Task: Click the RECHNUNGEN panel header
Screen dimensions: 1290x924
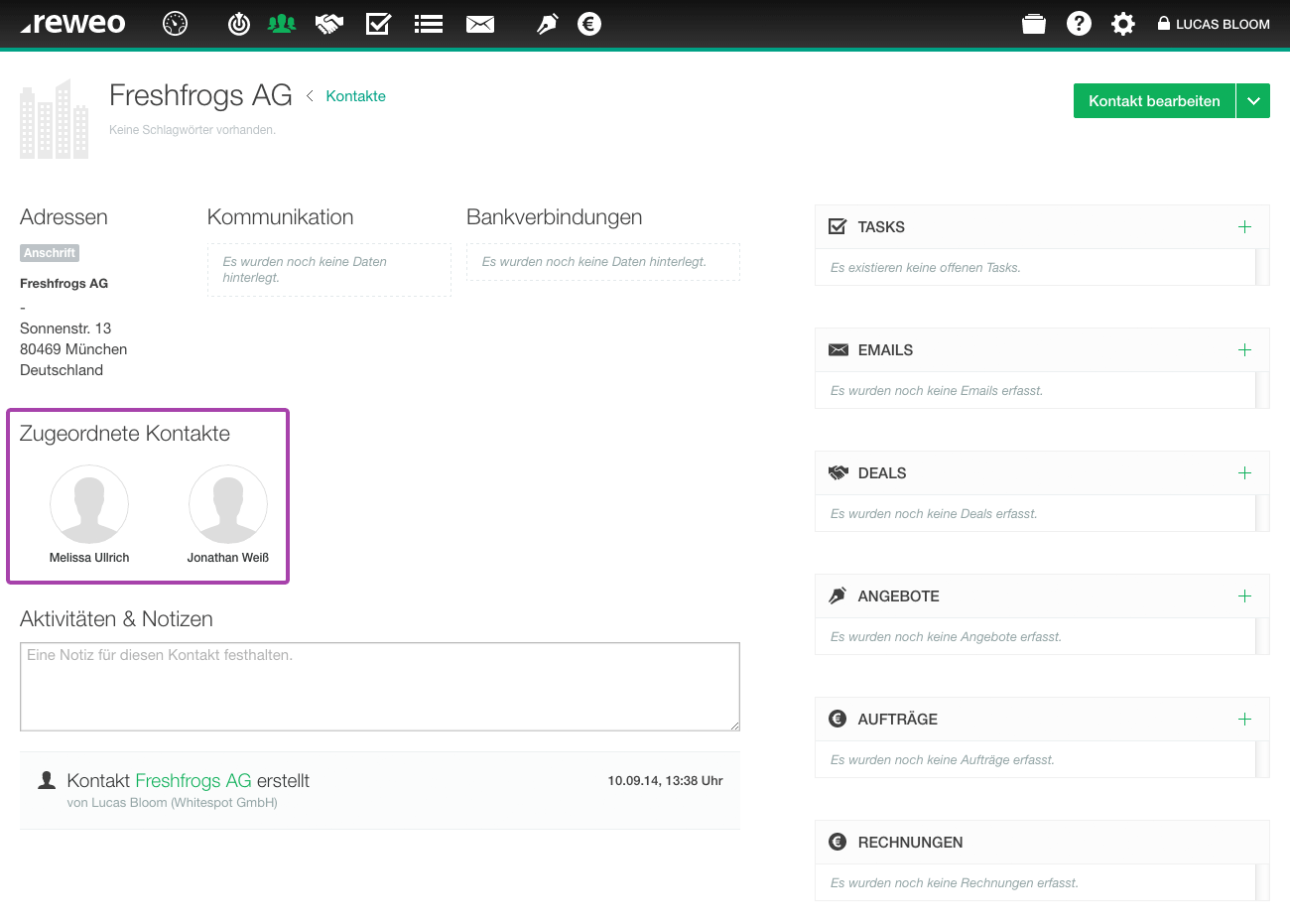Action: (x=1042, y=843)
